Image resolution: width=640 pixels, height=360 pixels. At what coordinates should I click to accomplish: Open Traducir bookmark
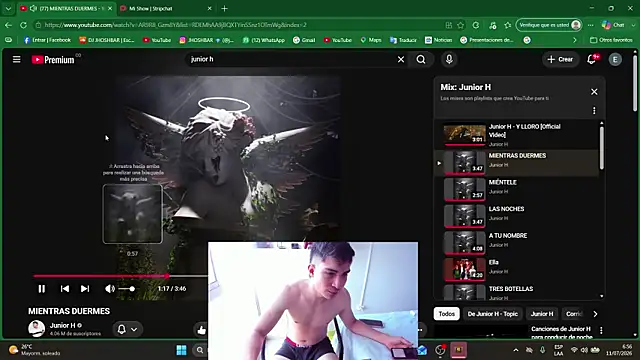403,40
